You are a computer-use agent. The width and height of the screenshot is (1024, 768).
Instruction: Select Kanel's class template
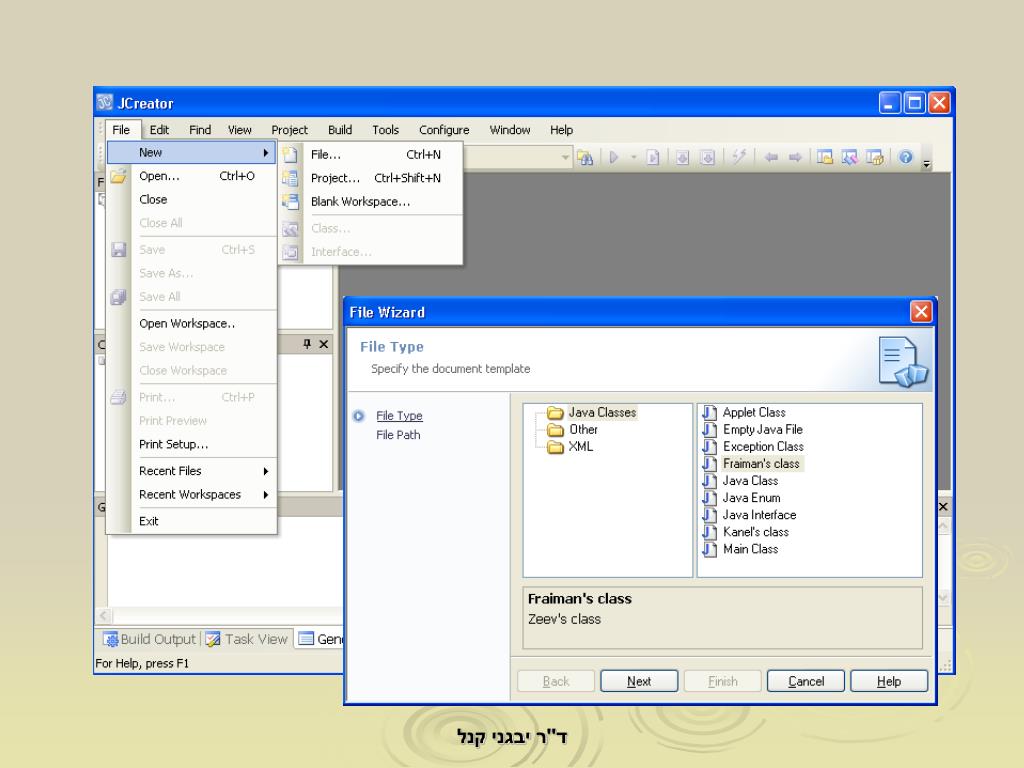756,532
